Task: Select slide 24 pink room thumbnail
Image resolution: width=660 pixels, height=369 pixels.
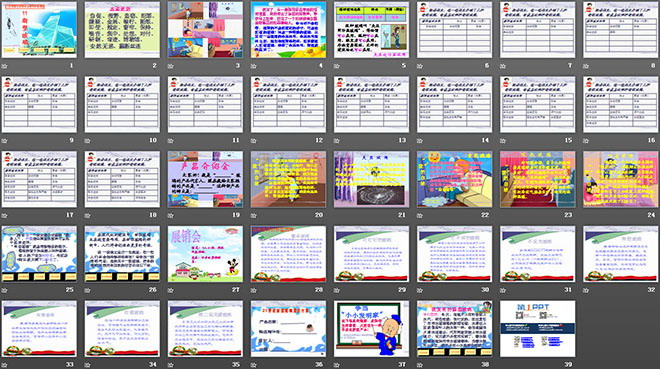Action: pos(621,179)
